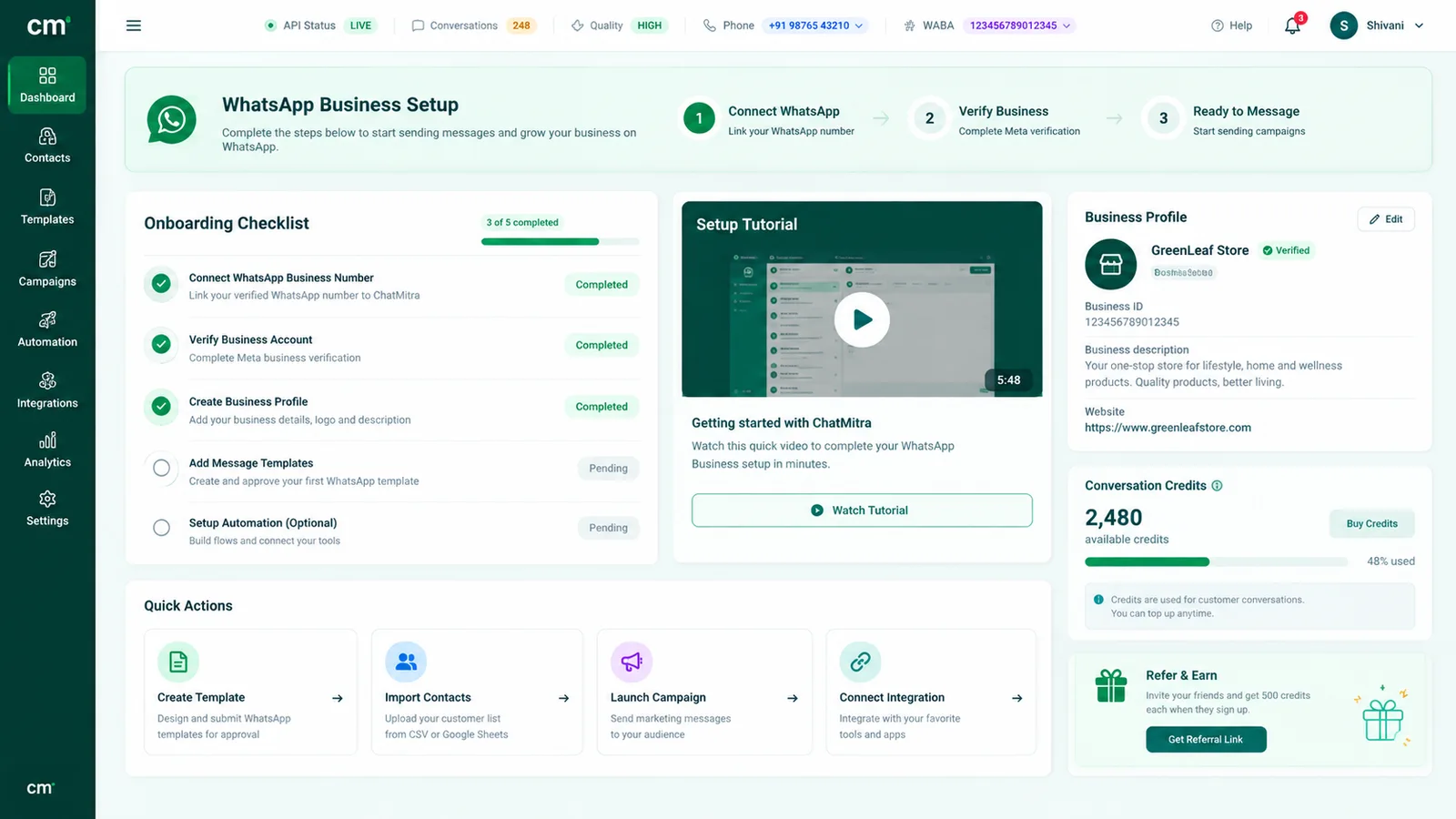The image size is (1456, 819).
Task: Click the Business ID 123456789012345 value
Action: [1132, 322]
